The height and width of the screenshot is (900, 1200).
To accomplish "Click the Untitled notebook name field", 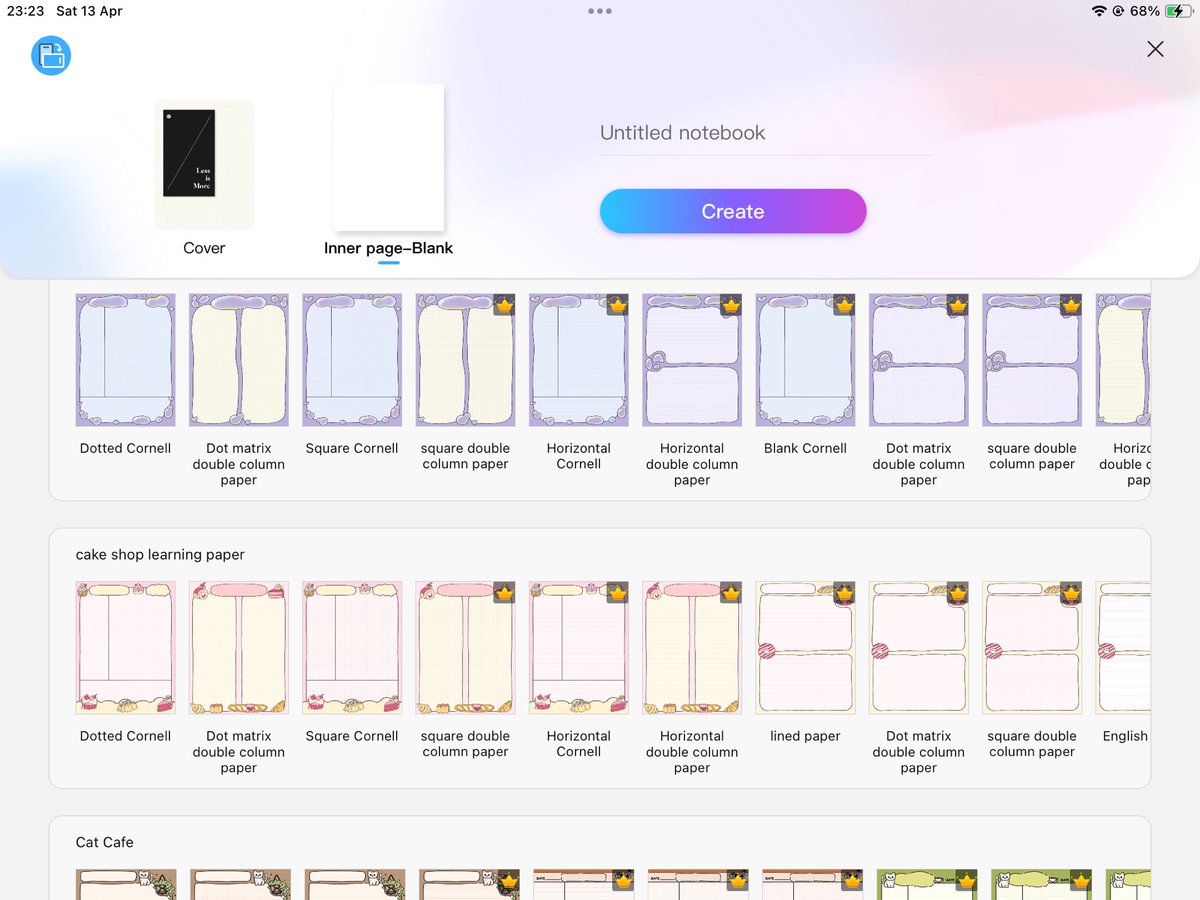I will [x=766, y=133].
